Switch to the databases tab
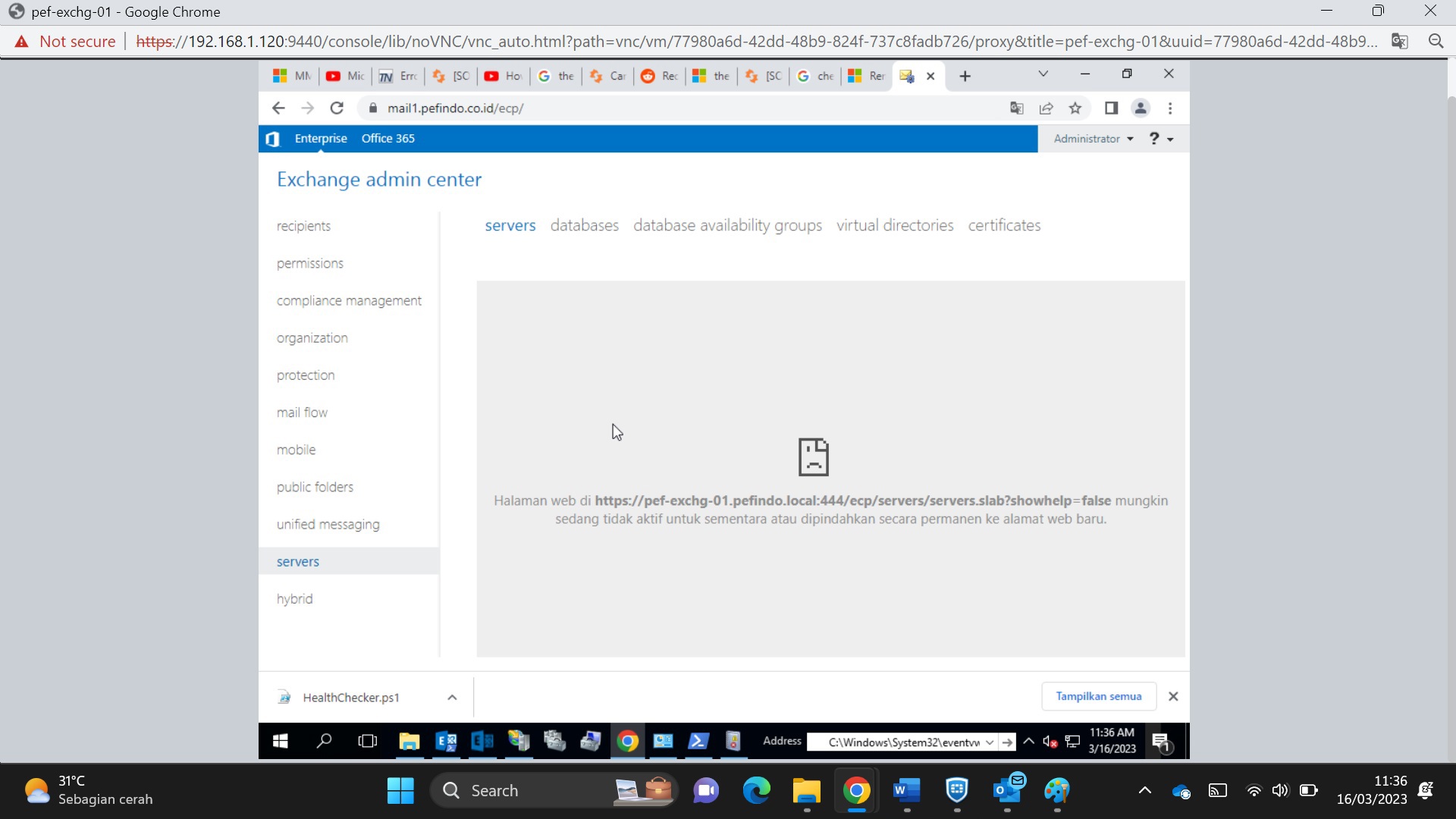 point(585,225)
